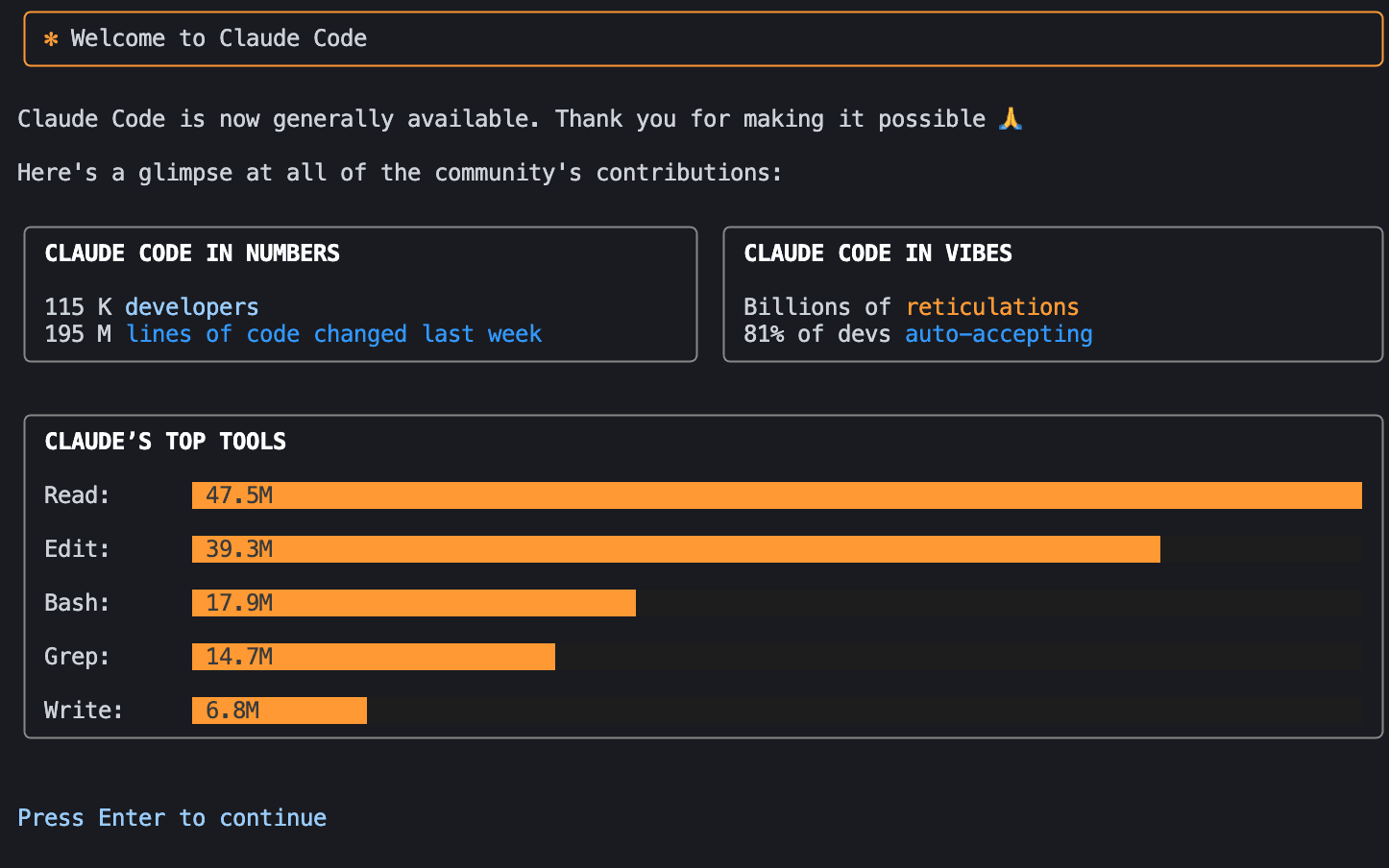Toggle the Read usage bar
1389x868 pixels.
point(776,494)
